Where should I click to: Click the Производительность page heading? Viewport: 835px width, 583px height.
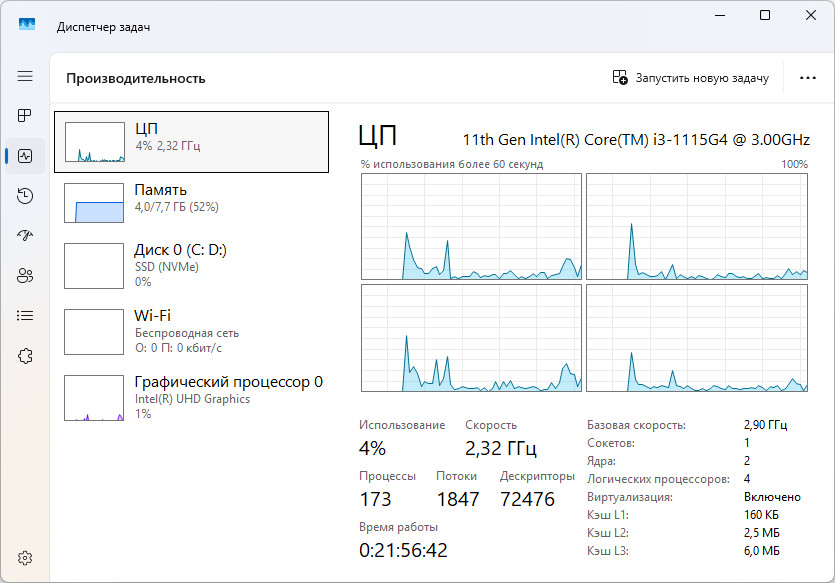pyautogui.click(x=136, y=78)
